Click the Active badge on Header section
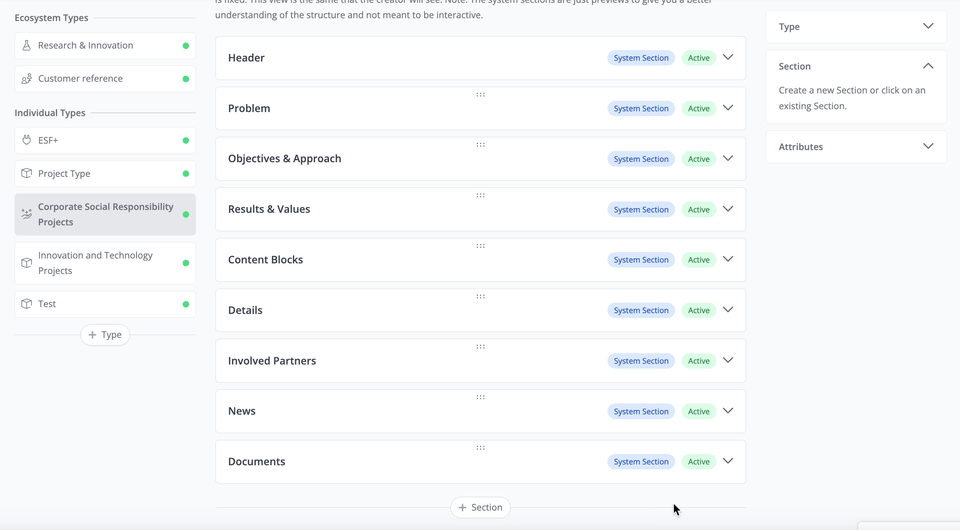Screen dimensions: 960x530 tap(699, 58)
